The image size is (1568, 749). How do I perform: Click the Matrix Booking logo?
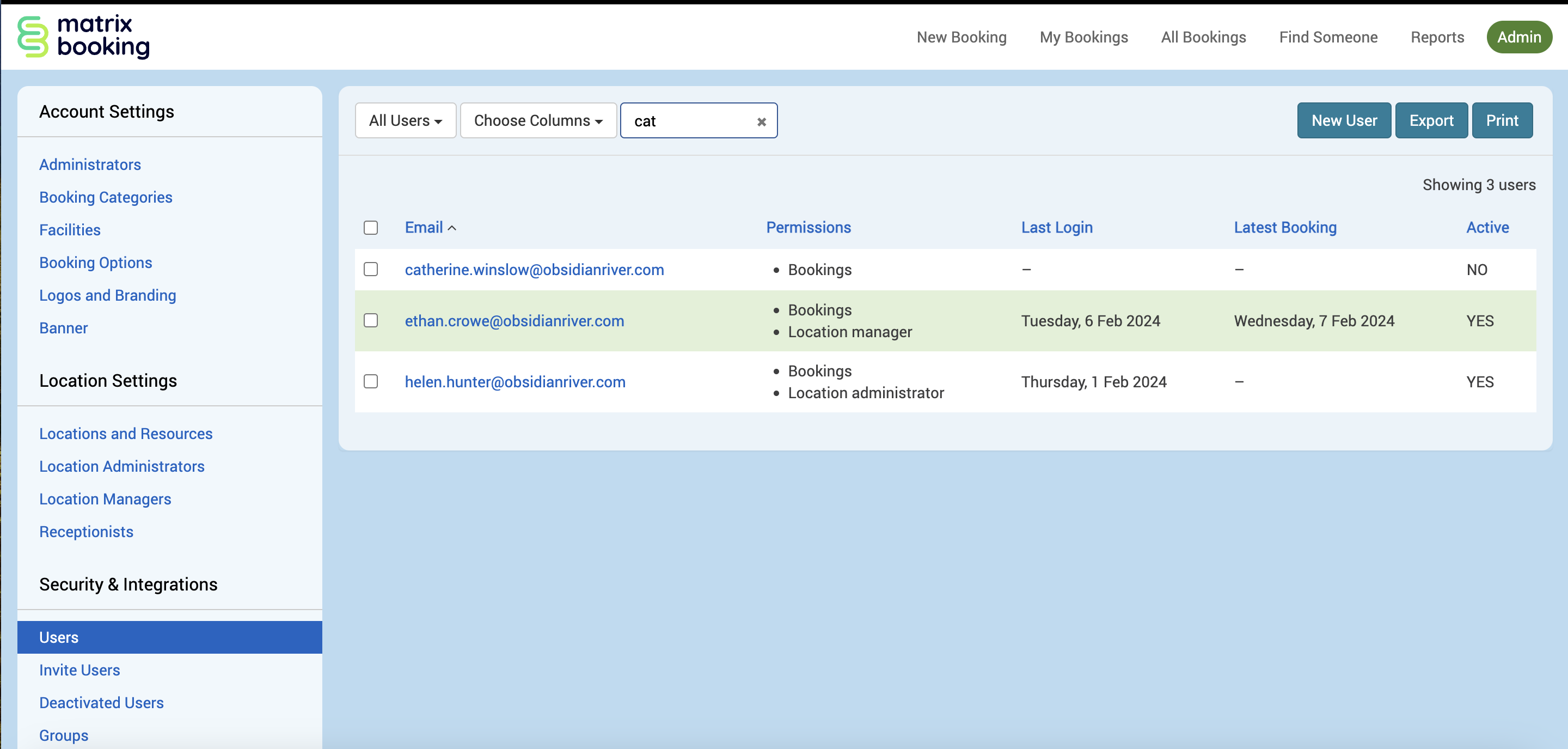tap(83, 36)
